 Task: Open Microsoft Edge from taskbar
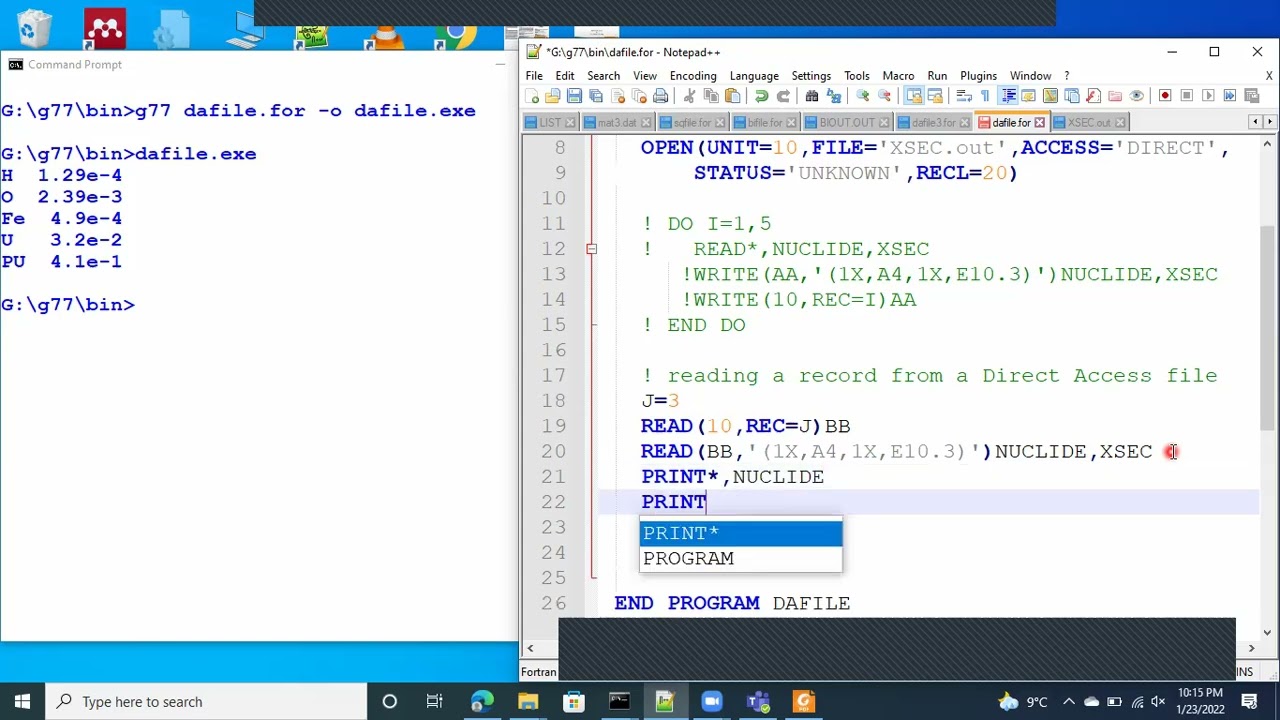[482, 702]
